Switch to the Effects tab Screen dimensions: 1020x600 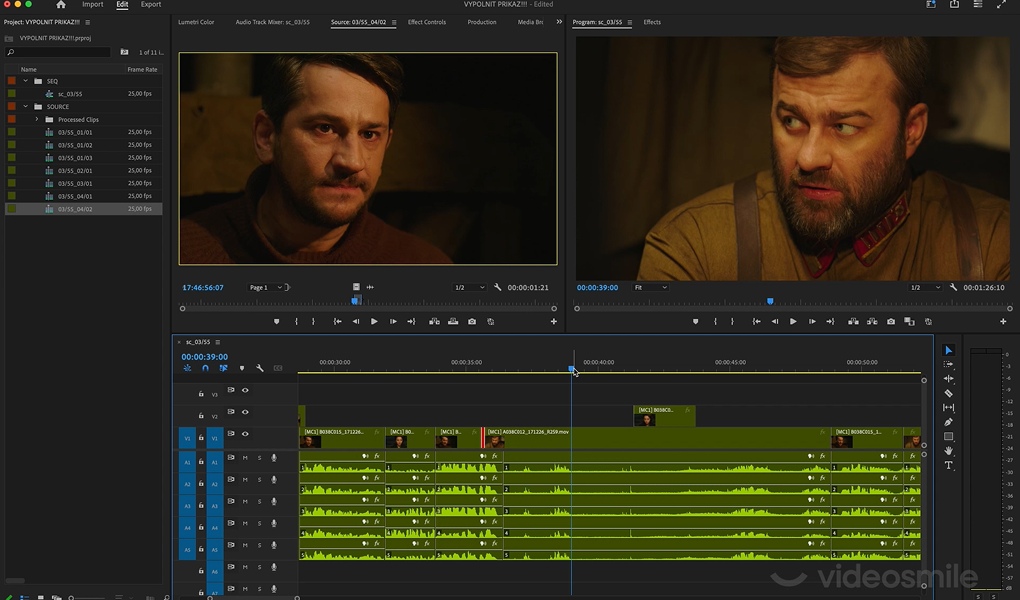(652, 22)
